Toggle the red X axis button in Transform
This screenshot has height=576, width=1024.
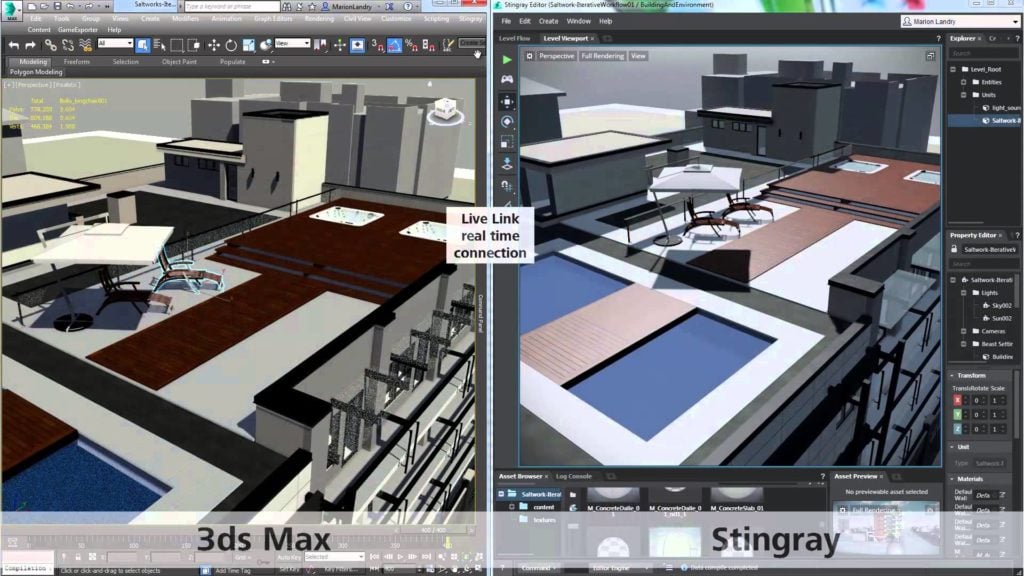coord(957,400)
